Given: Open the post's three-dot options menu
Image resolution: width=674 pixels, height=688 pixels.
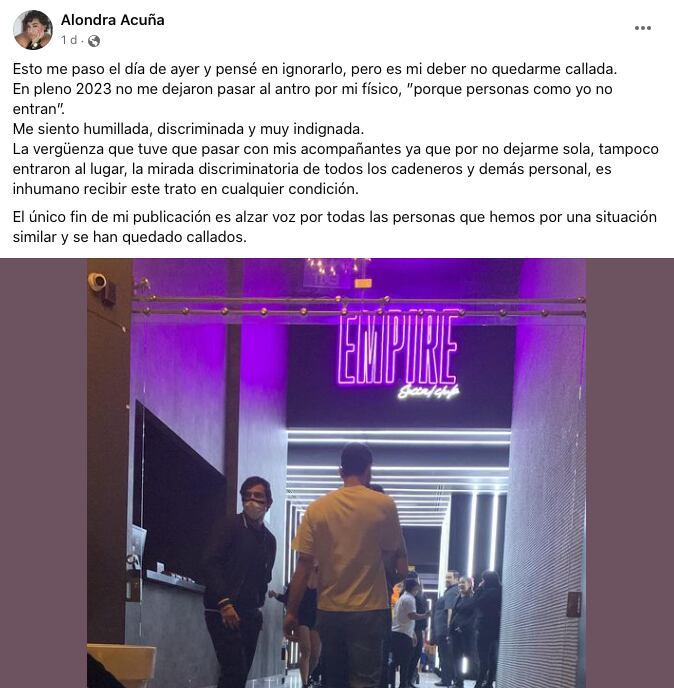Looking at the screenshot, I should click(x=642, y=28).
